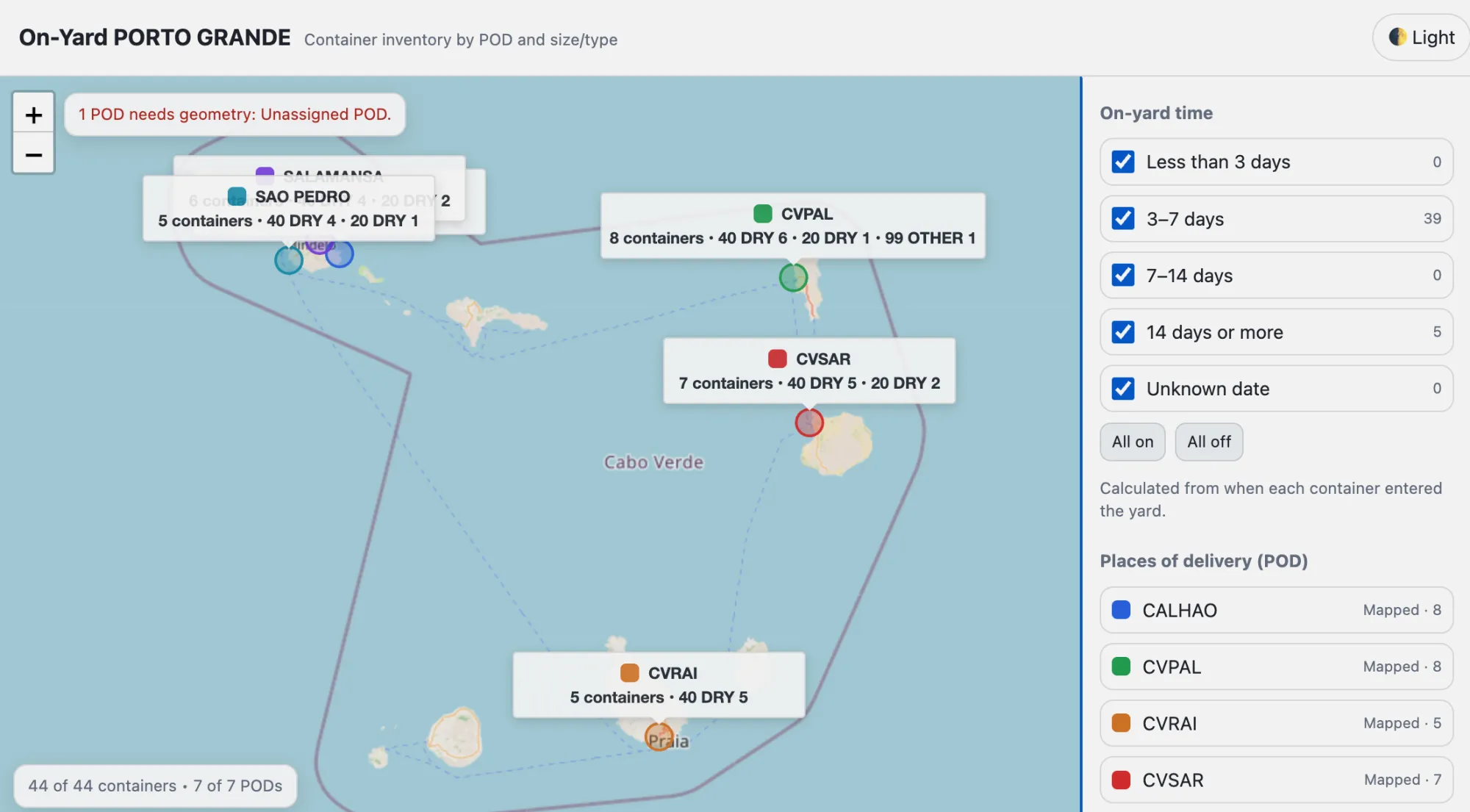Open the CVPAL 8 containers map label
Viewport: 1470px width, 812px height.
point(793,226)
